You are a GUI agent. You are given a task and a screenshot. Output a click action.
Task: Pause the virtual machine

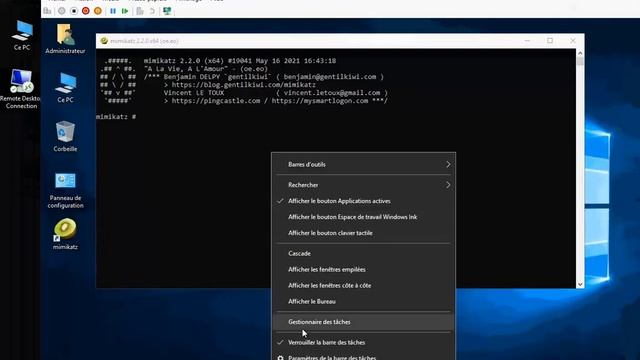pos(113,11)
